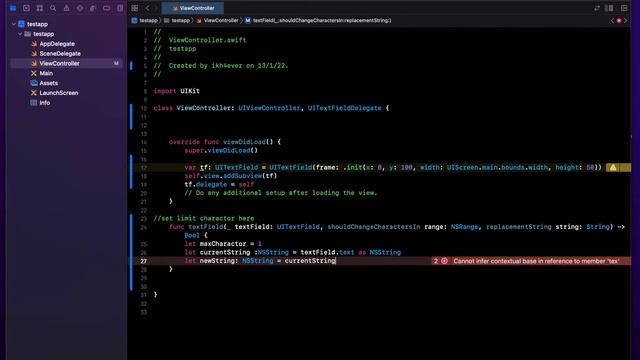Image resolution: width=640 pixels, height=360 pixels.
Task: Open Info plist file
Action: (x=44, y=103)
